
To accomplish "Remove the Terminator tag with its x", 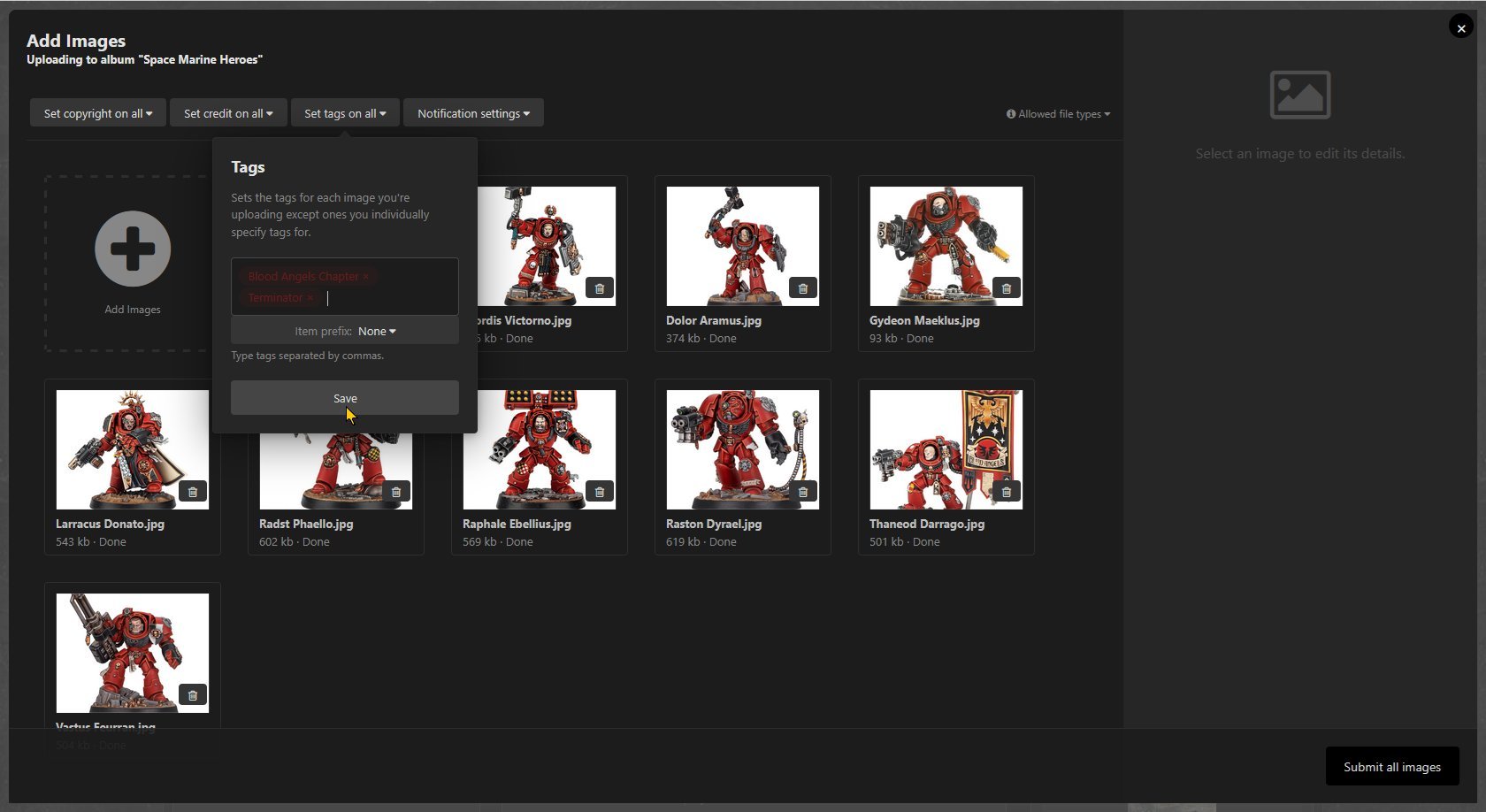I will click(x=310, y=298).
